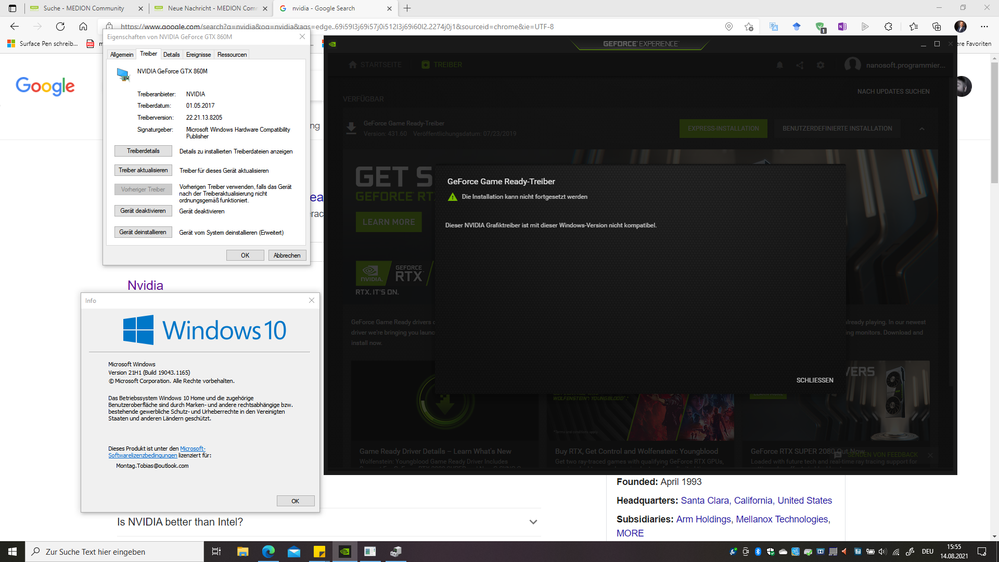Open the Ereignisse tab
The width and height of the screenshot is (999, 562).
tap(198, 54)
